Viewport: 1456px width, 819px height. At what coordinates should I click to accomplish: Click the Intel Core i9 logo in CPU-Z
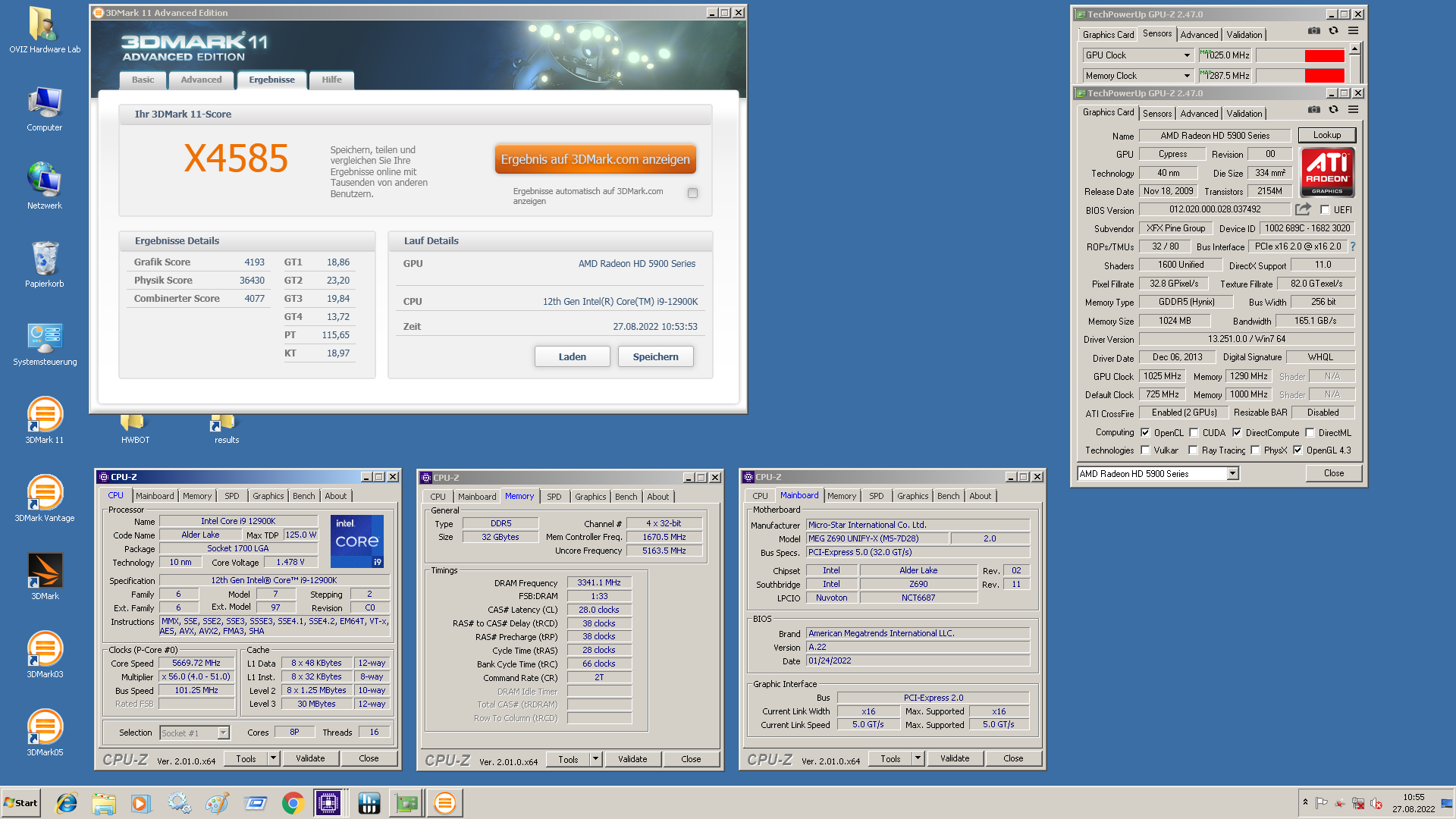pyautogui.click(x=357, y=541)
